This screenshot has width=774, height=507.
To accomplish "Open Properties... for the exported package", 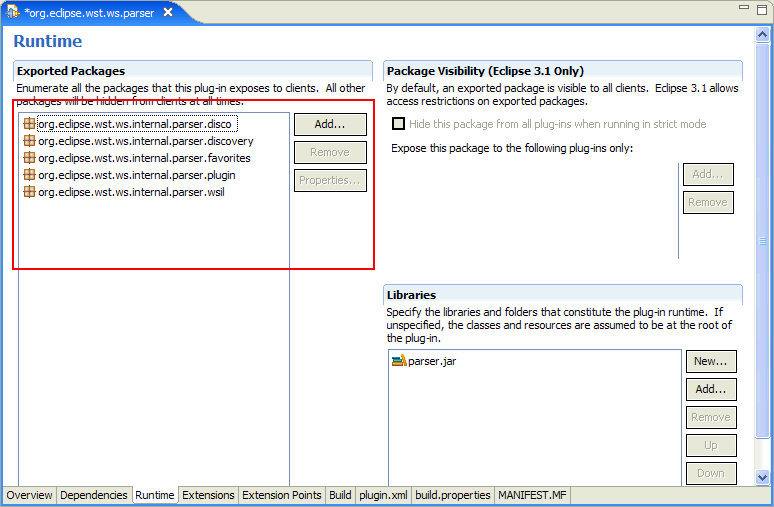I will (330, 181).
